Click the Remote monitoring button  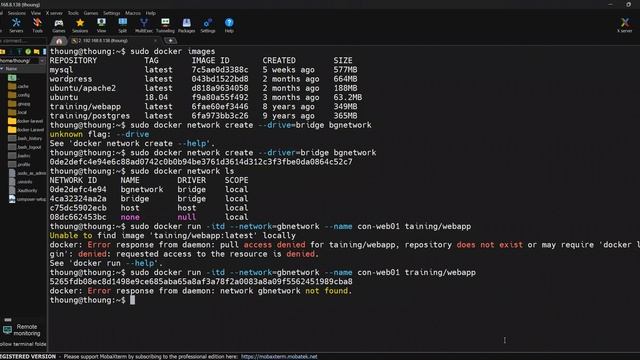(23, 330)
